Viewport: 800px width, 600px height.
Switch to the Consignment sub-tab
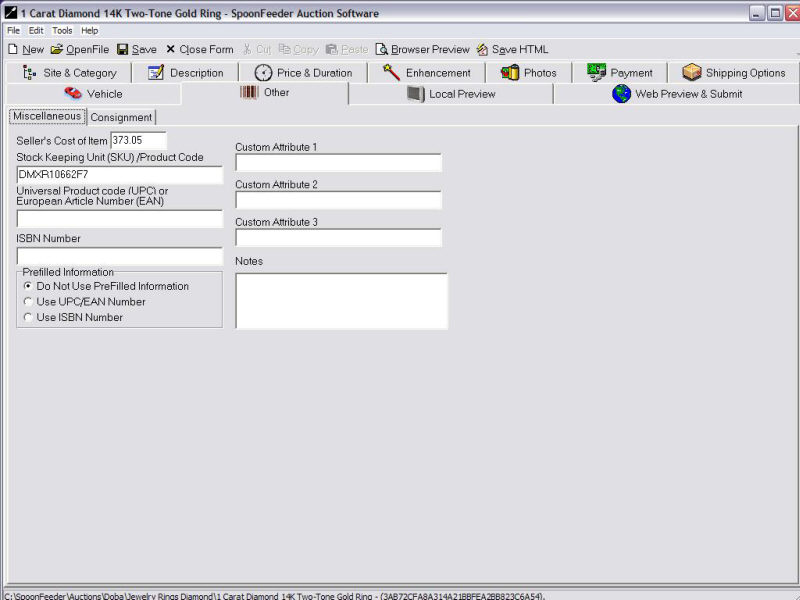point(121,117)
